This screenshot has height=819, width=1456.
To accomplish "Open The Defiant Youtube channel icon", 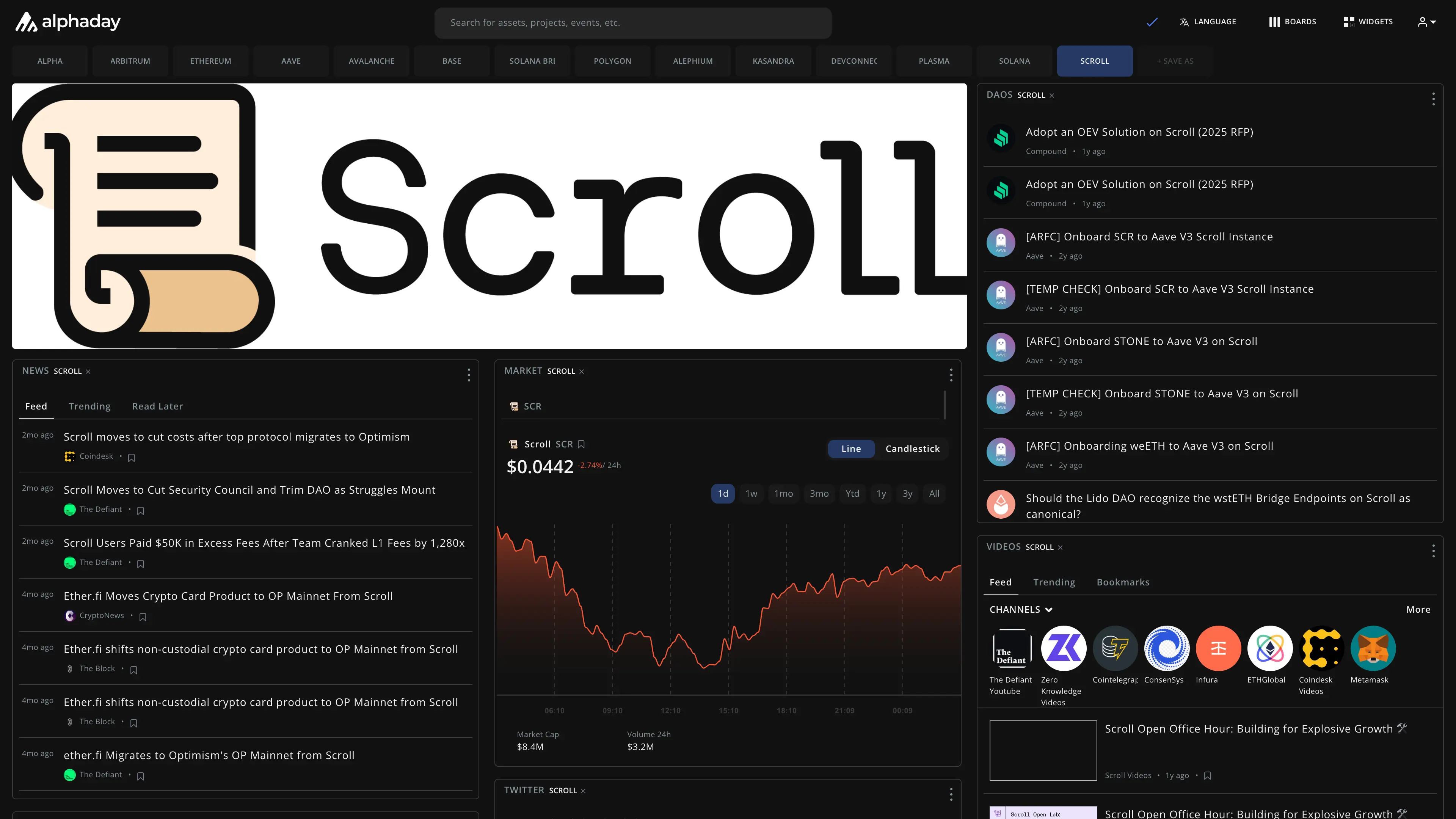I will (x=1012, y=648).
